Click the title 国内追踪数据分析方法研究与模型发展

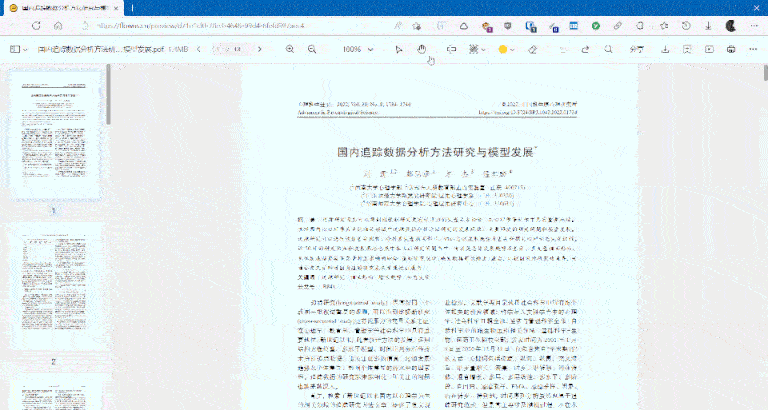435,152
